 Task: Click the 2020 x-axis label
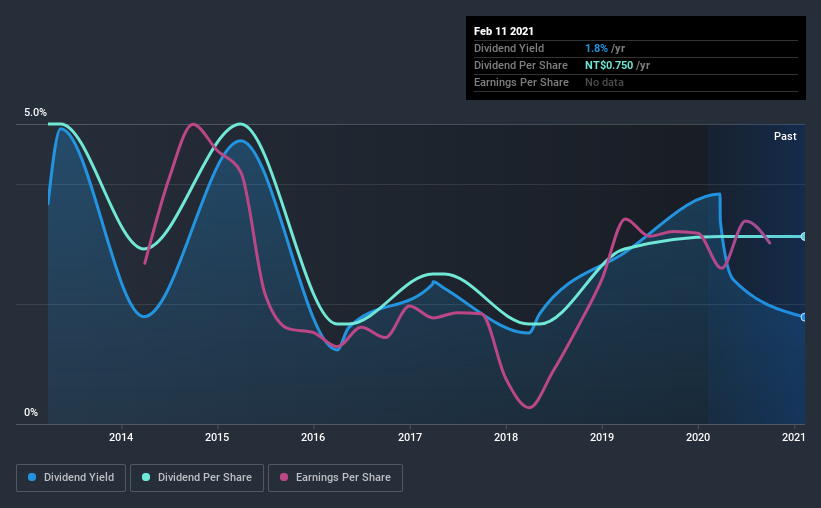pos(698,437)
